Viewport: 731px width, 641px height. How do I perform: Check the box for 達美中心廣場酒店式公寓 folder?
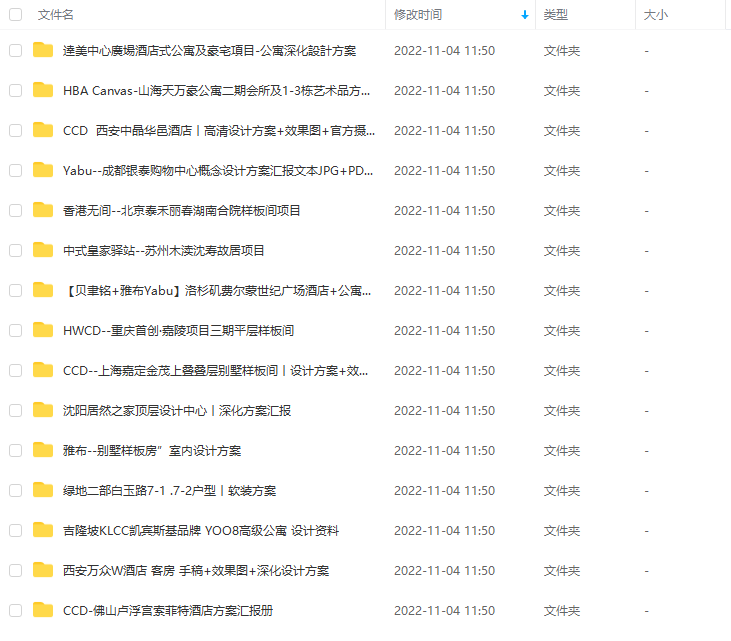coord(15,50)
